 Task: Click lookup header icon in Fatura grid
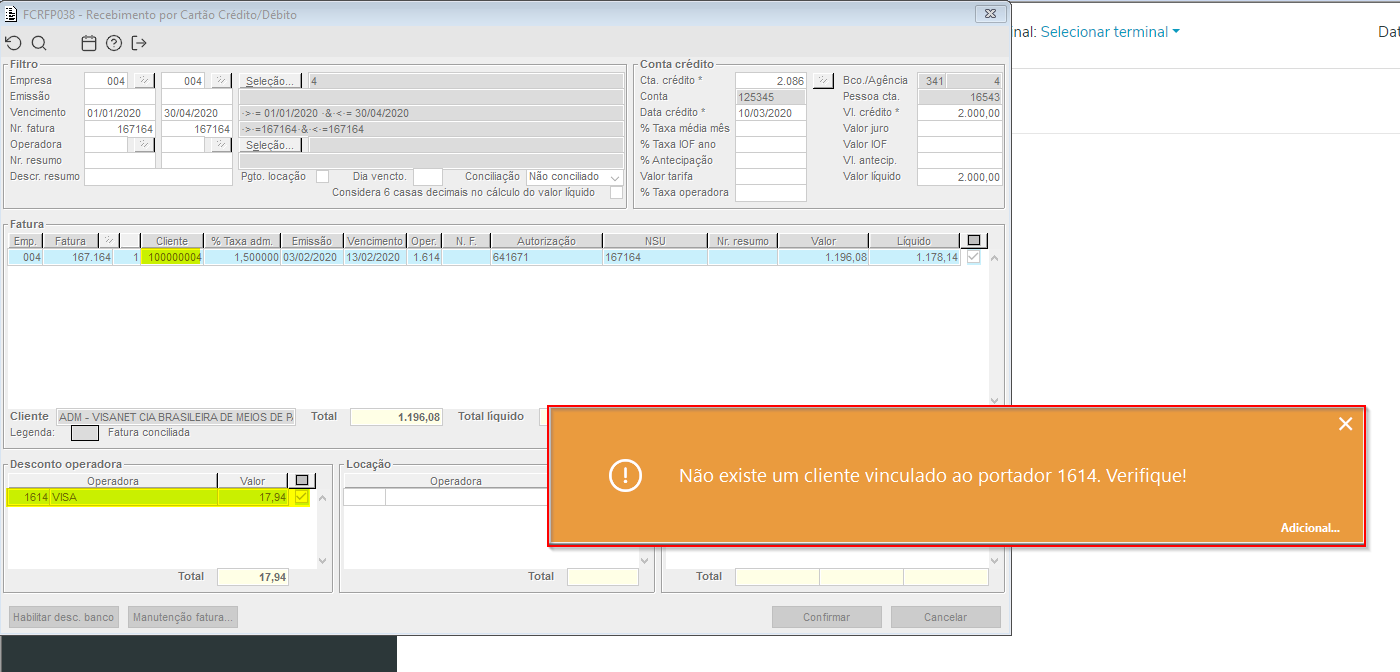pyautogui.click(x=109, y=241)
